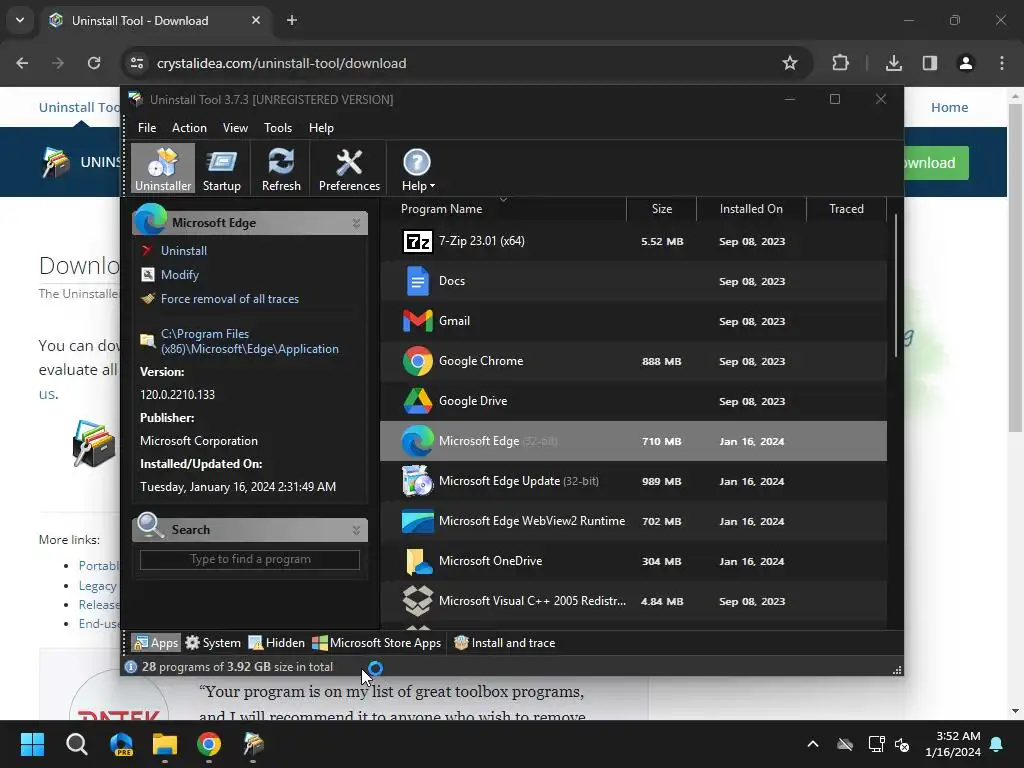Image resolution: width=1024 pixels, height=768 pixels.
Task: Select the Edge WebView2 Runtime icon
Action: 417,521
